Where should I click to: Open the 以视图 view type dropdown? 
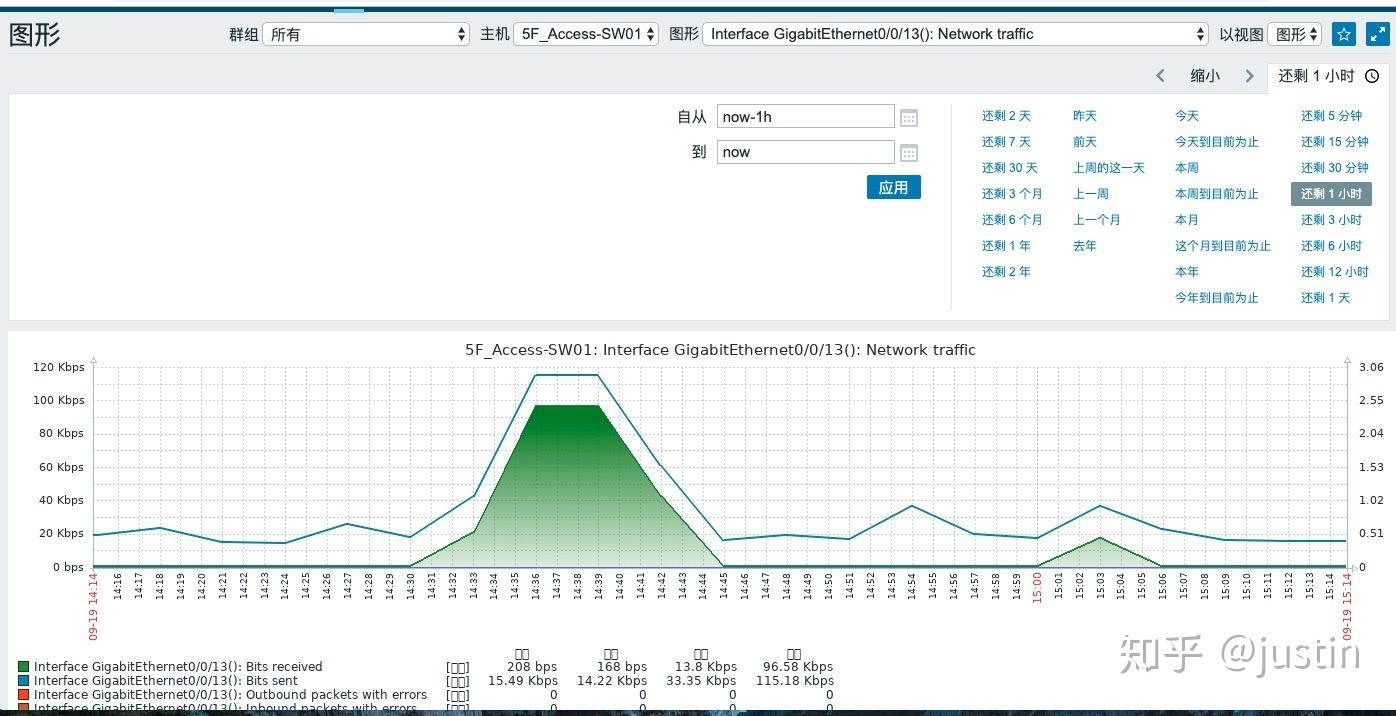[x=1295, y=34]
